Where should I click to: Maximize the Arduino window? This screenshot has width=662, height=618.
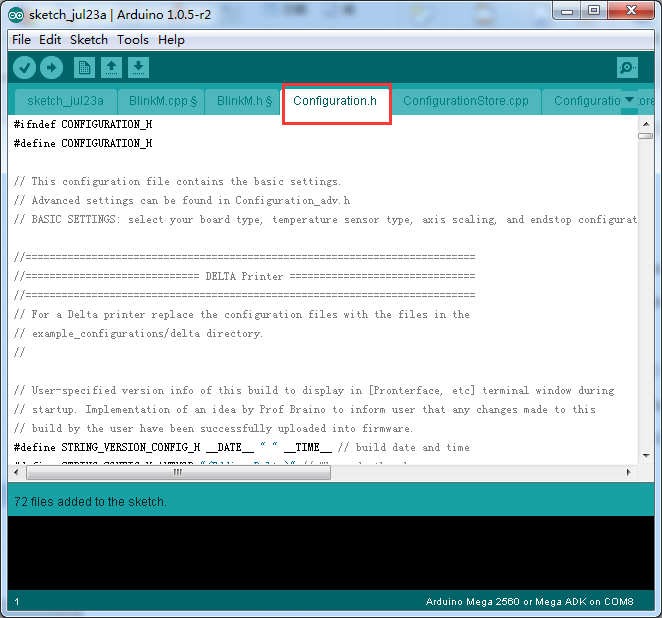tap(594, 10)
